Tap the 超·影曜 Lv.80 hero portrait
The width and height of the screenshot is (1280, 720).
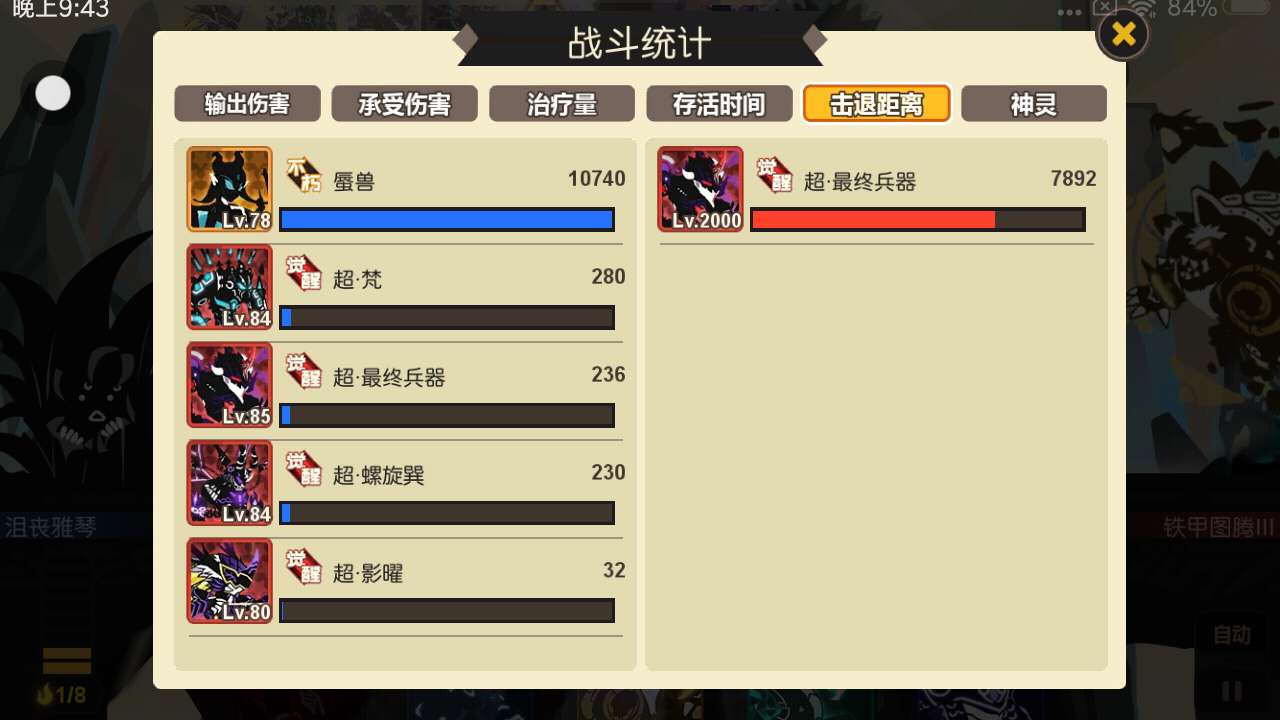click(x=229, y=581)
